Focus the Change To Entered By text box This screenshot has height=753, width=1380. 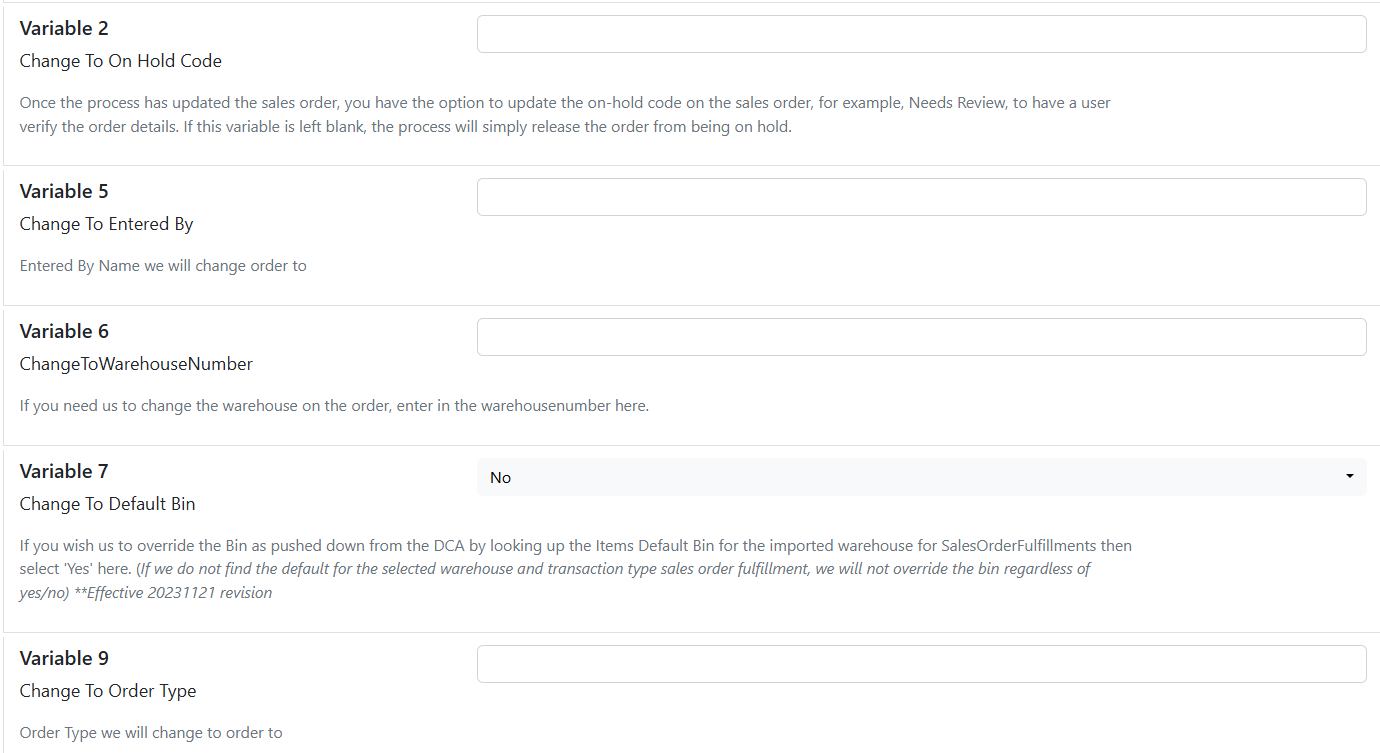click(921, 197)
